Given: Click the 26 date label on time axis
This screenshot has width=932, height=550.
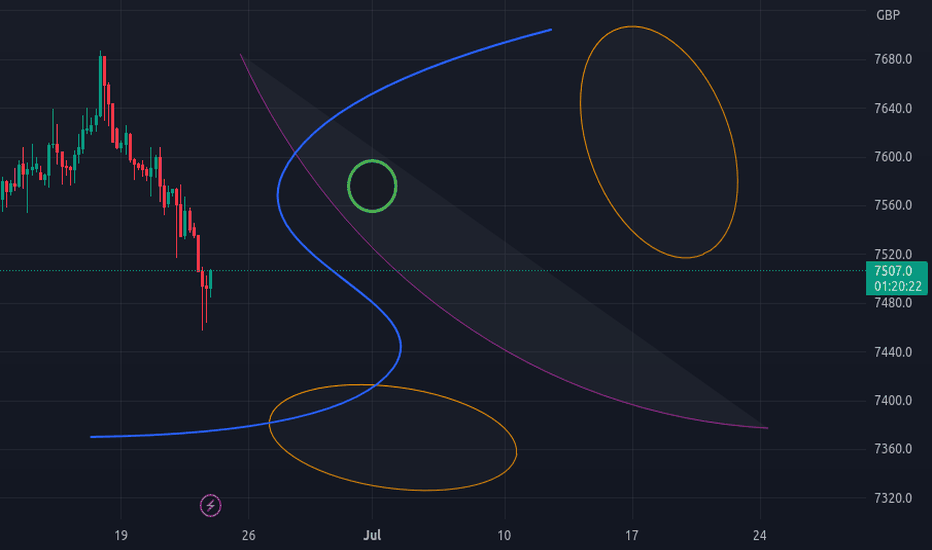Looking at the screenshot, I should pyautogui.click(x=248, y=535).
